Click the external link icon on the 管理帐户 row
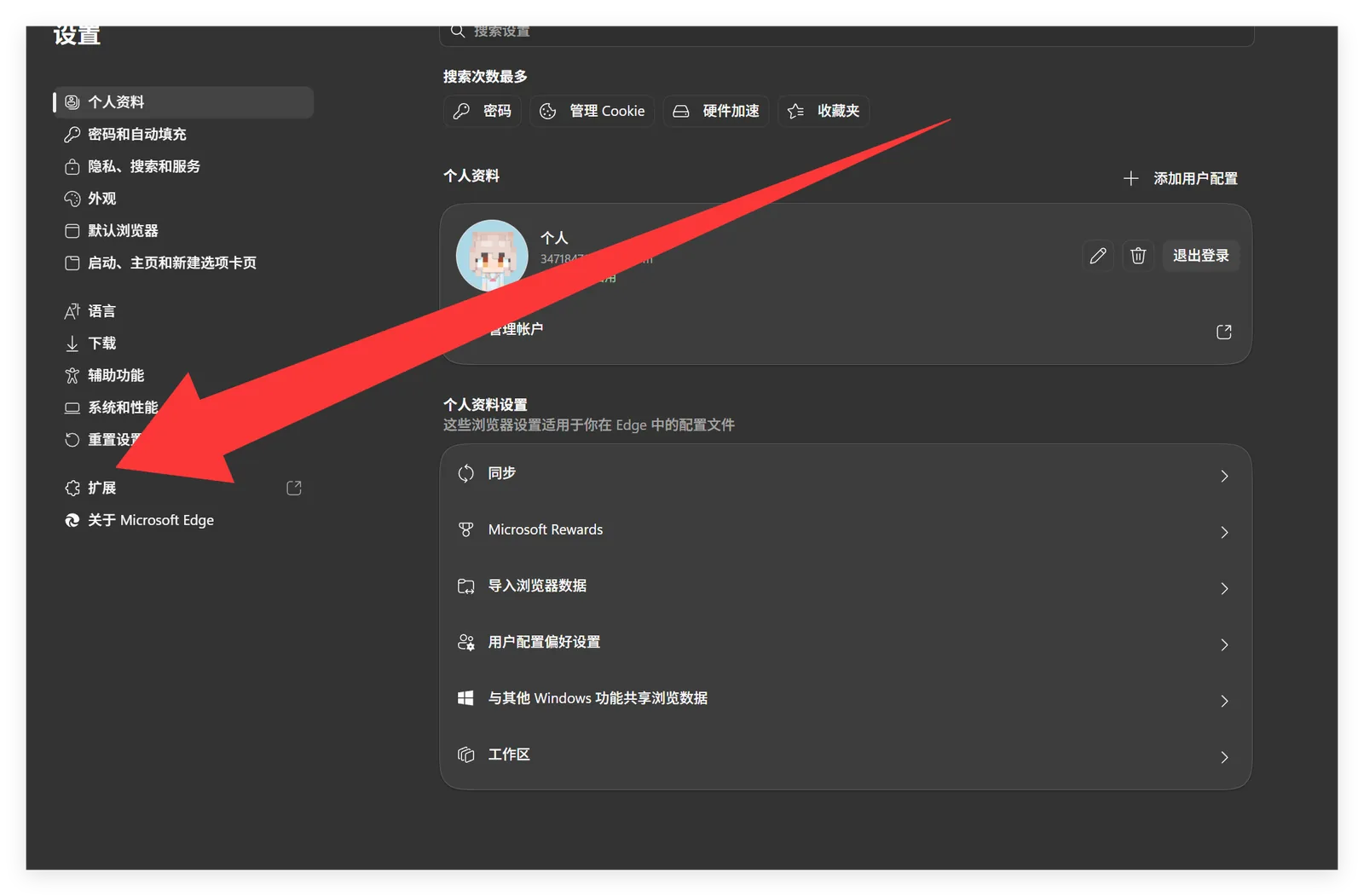Viewport: 1364px width, 896px height. (1224, 332)
